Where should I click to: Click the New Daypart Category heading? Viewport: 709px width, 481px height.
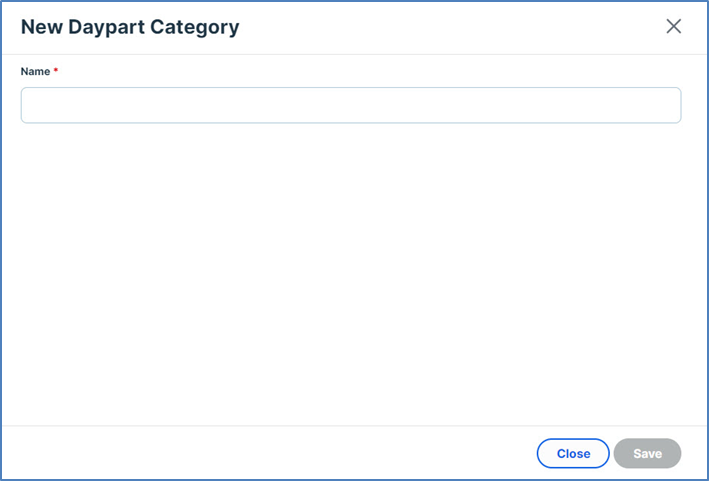tap(130, 27)
